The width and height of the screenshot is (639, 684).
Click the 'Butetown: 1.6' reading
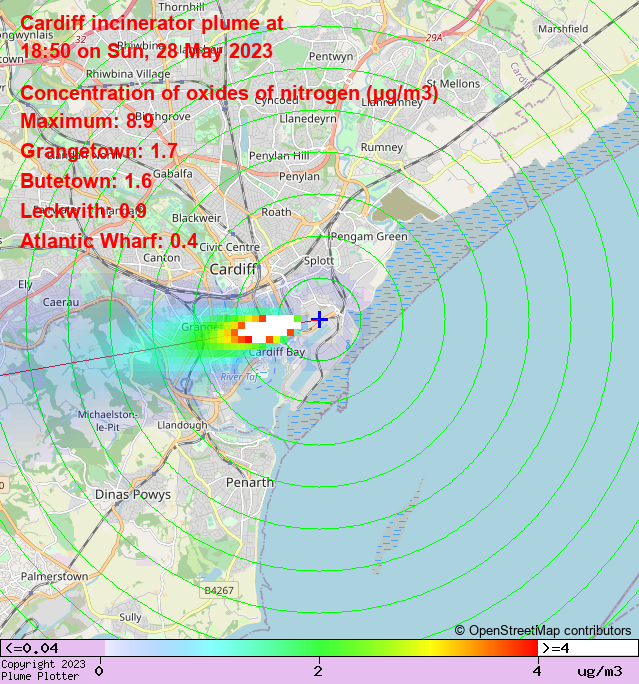(86, 181)
